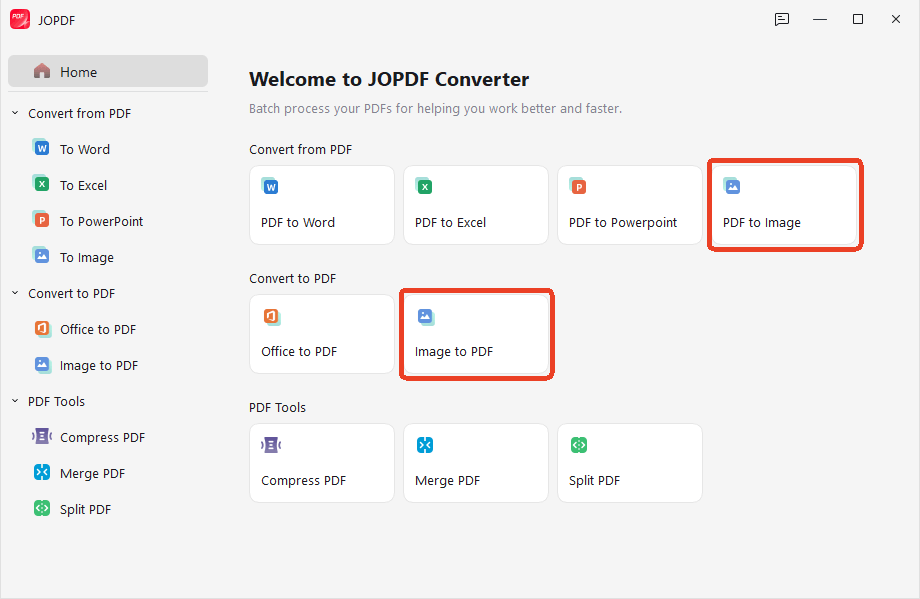This screenshot has width=920, height=599.
Task: Click the Excel icon on PDF to Excel card
Action: (424, 186)
